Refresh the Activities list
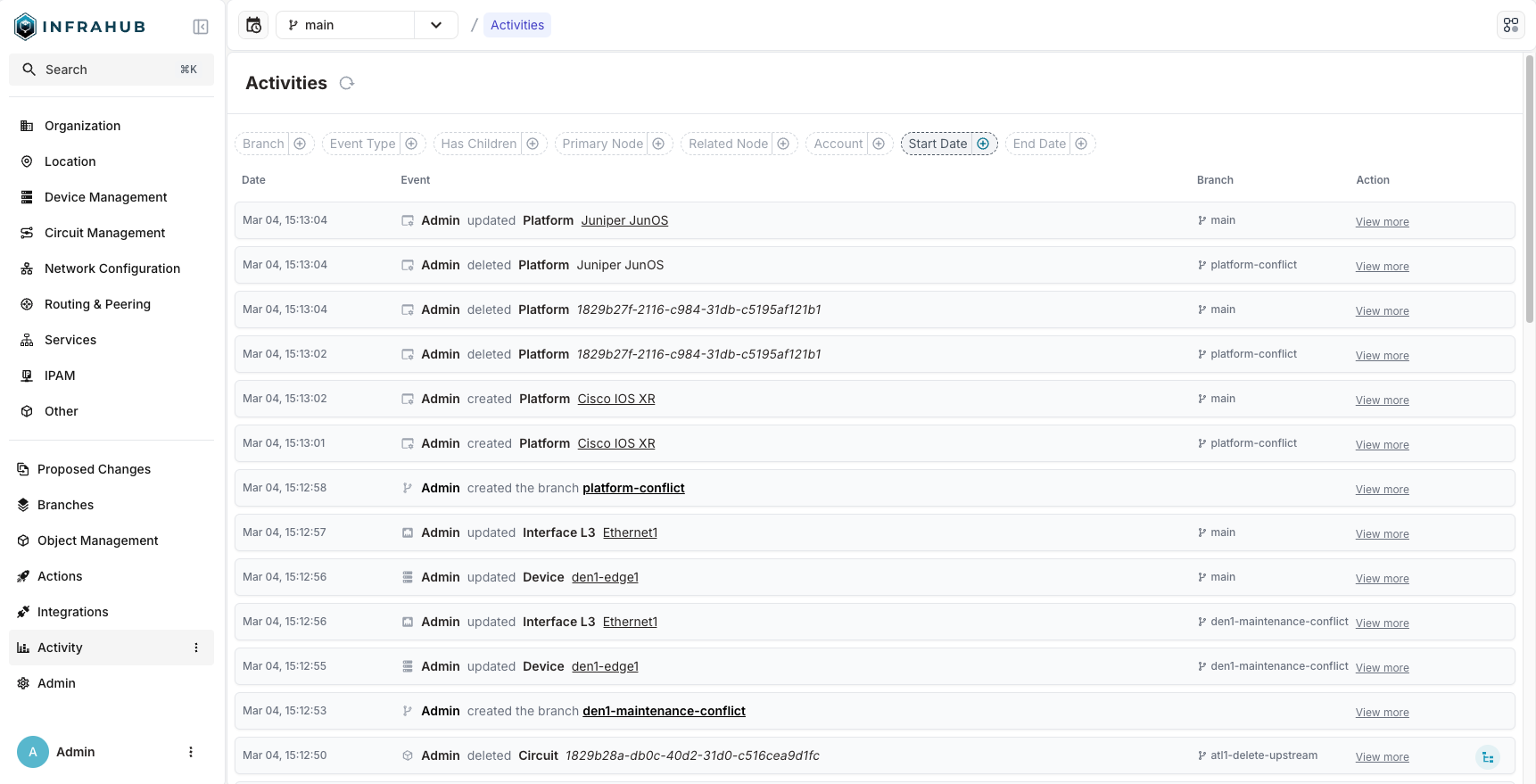1536x784 pixels. point(347,83)
